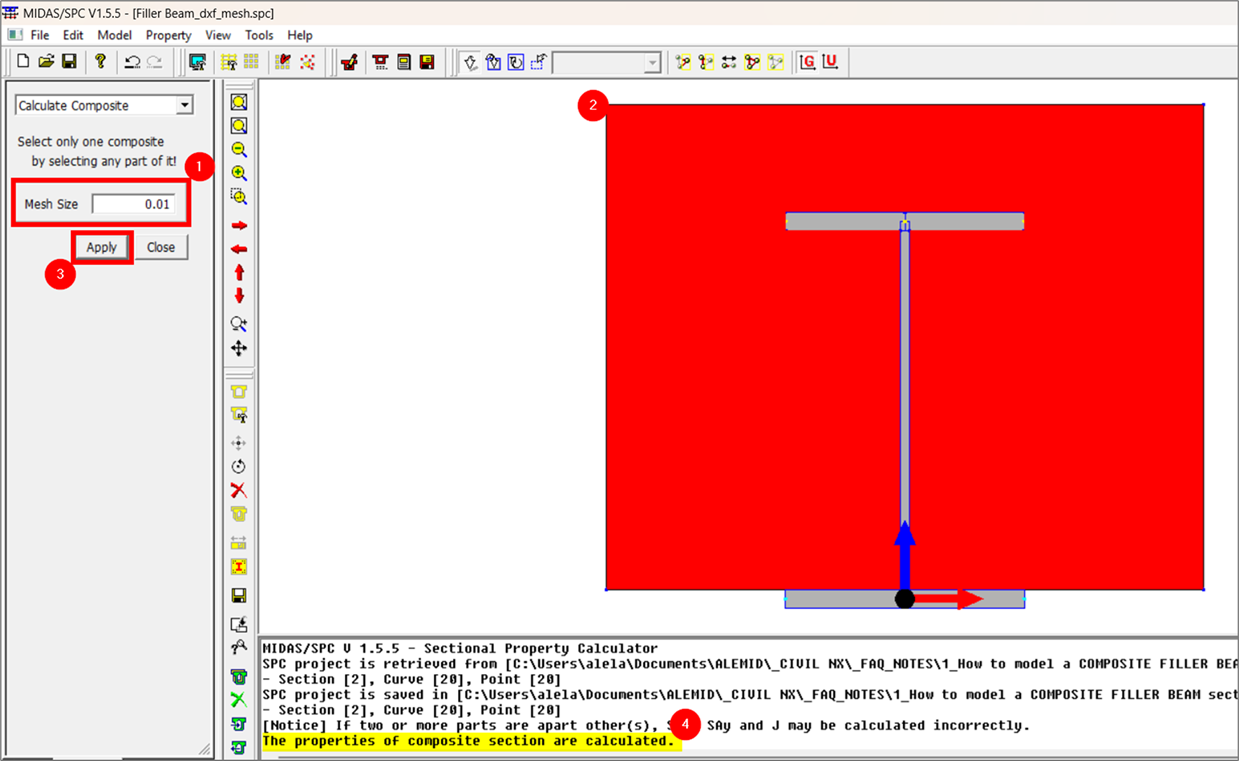Click the dynamic zoom magnifier icon above move cross
Screen dimensions: 1239x761
coord(239,325)
